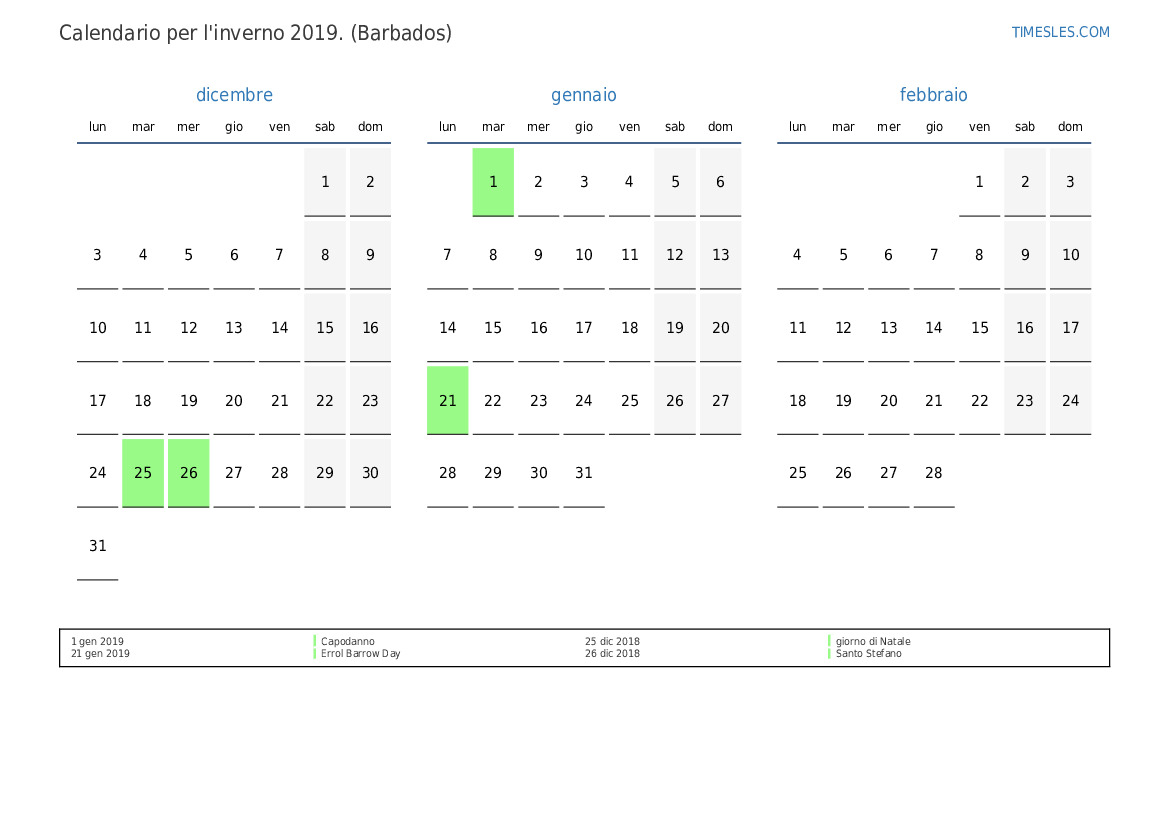Screen dimensions: 1169x827
Task: Click the green marker beside giorno di Natale
Action: [x=829, y=641]
